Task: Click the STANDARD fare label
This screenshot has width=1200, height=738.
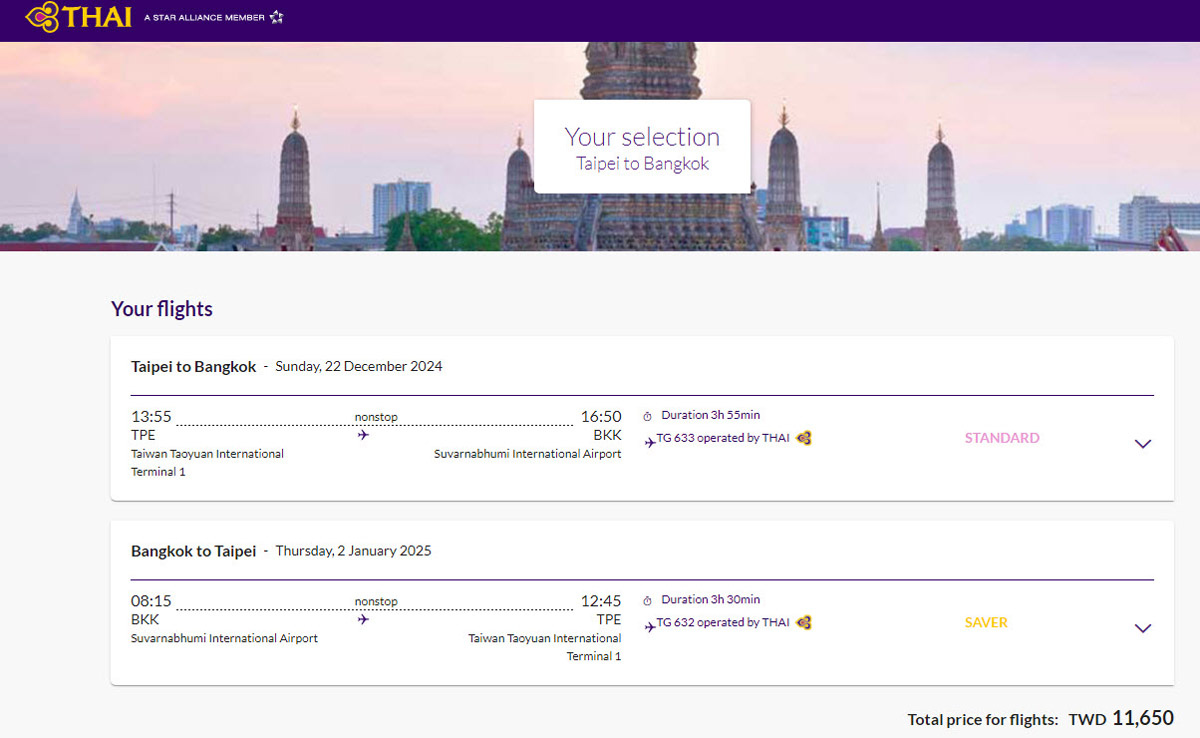Action: pos(1002,438)
